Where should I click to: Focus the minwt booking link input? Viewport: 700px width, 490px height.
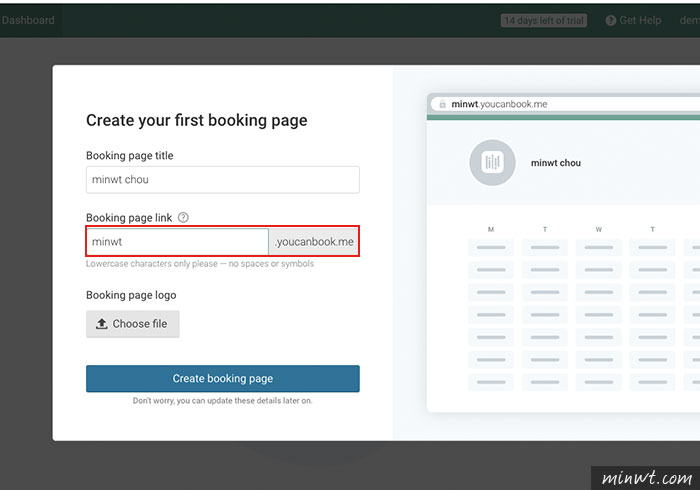tap(177, 241)
